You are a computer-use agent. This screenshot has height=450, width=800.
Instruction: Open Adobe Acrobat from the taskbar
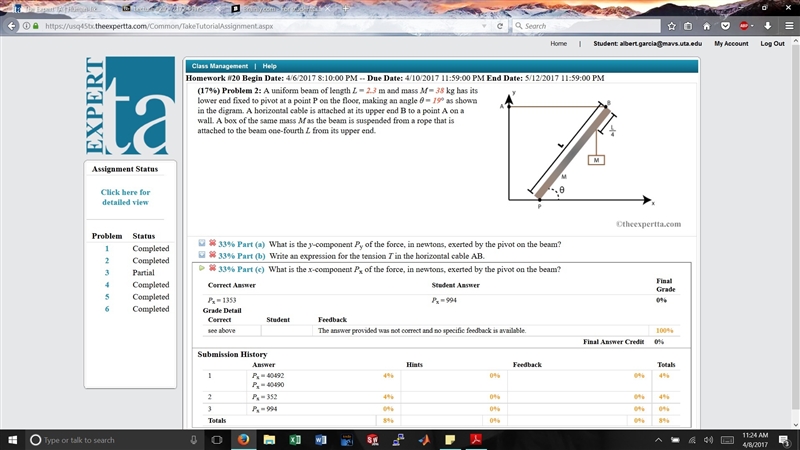pyautogui.click(x=476, y=440)
